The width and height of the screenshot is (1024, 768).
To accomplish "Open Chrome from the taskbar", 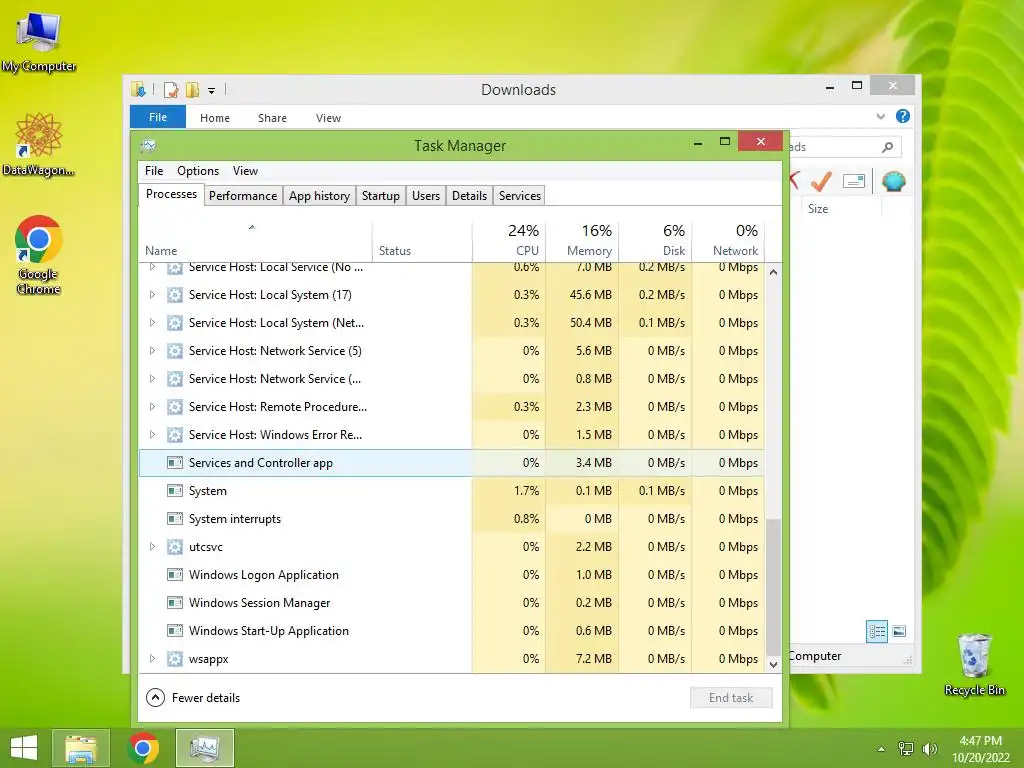I will click(142, 748).
